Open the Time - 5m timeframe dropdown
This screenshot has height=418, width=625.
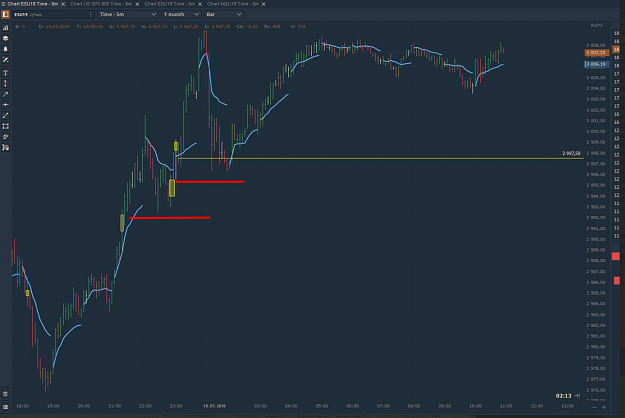pyautogui.click(x=128, y=14)
